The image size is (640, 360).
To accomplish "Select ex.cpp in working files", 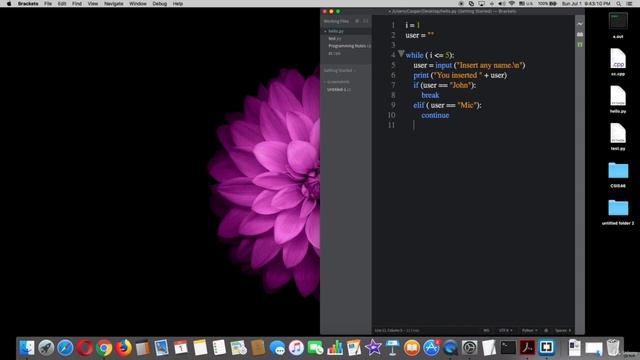I will point(334,53).
